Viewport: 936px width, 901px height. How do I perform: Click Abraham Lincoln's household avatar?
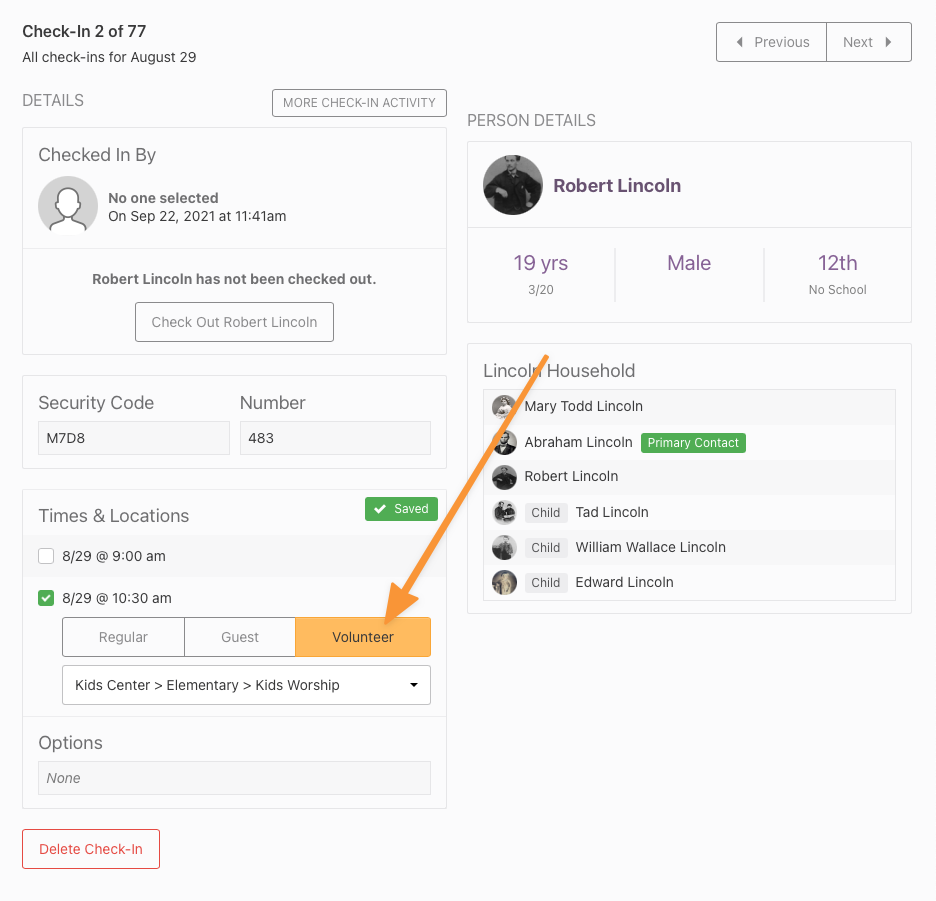[504, 442]
